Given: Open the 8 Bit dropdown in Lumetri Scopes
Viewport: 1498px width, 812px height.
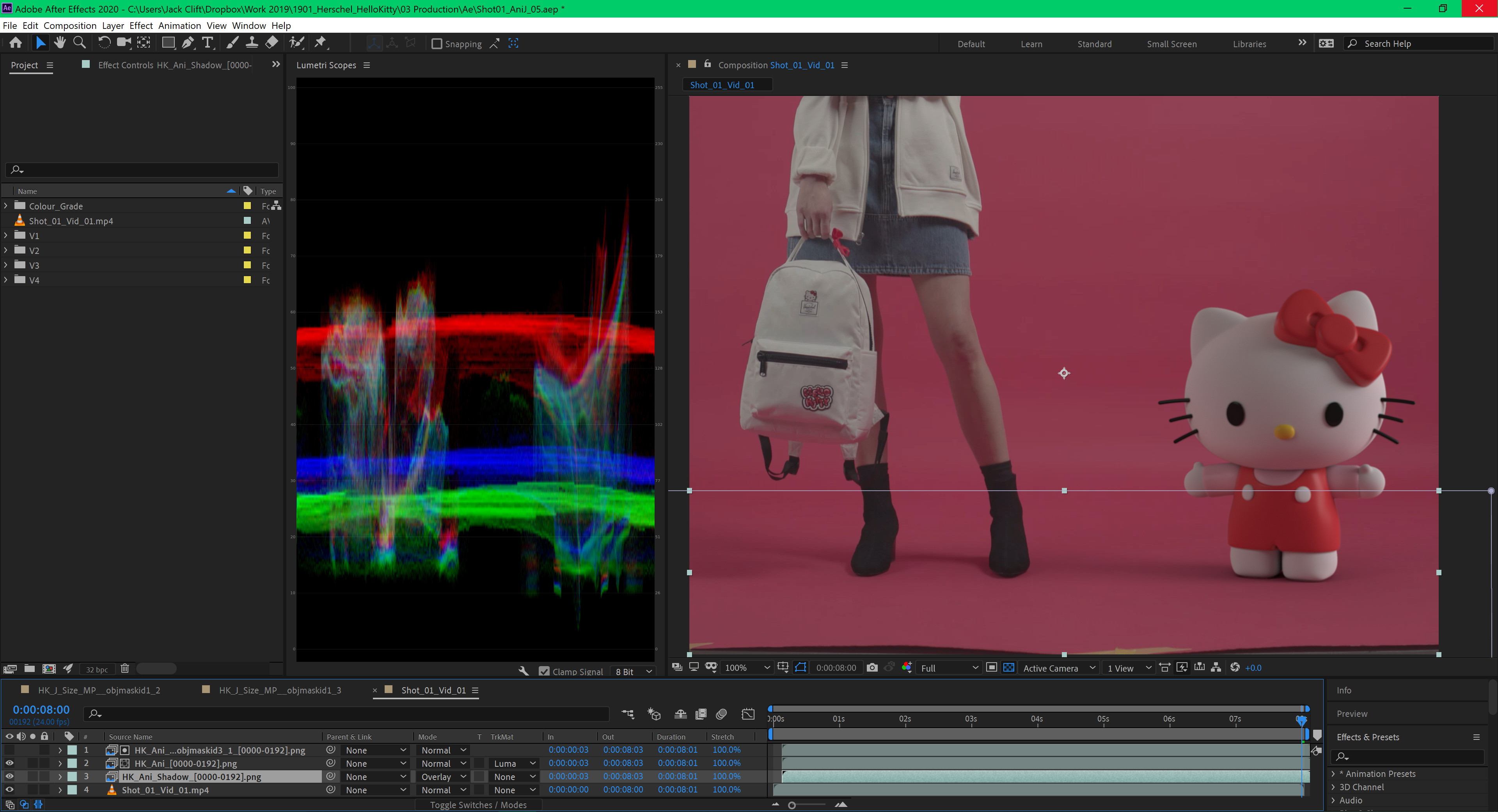Looking at the screenshot, I should point(633,671).
